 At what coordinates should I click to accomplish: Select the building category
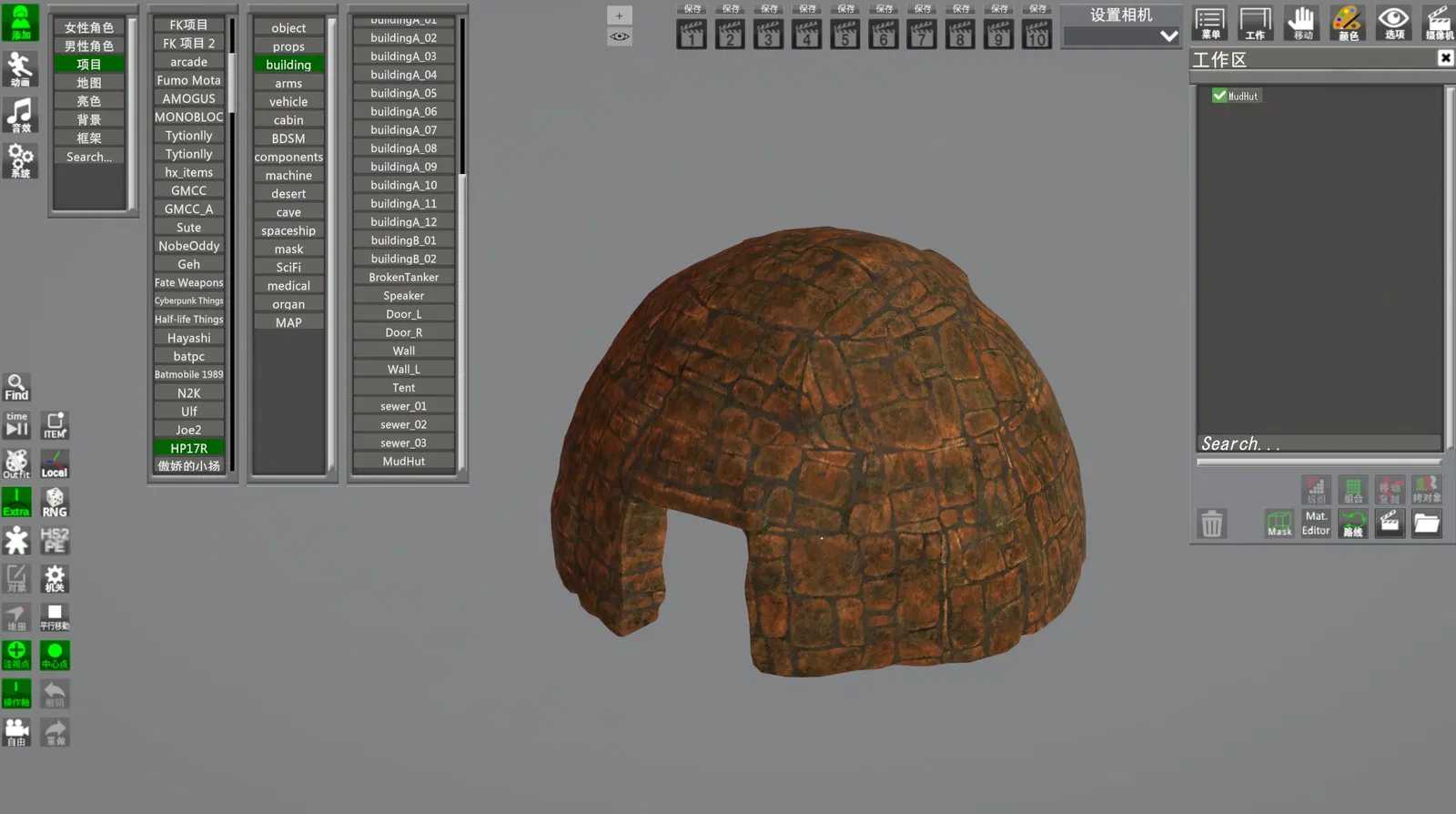(x=288, y=65)
